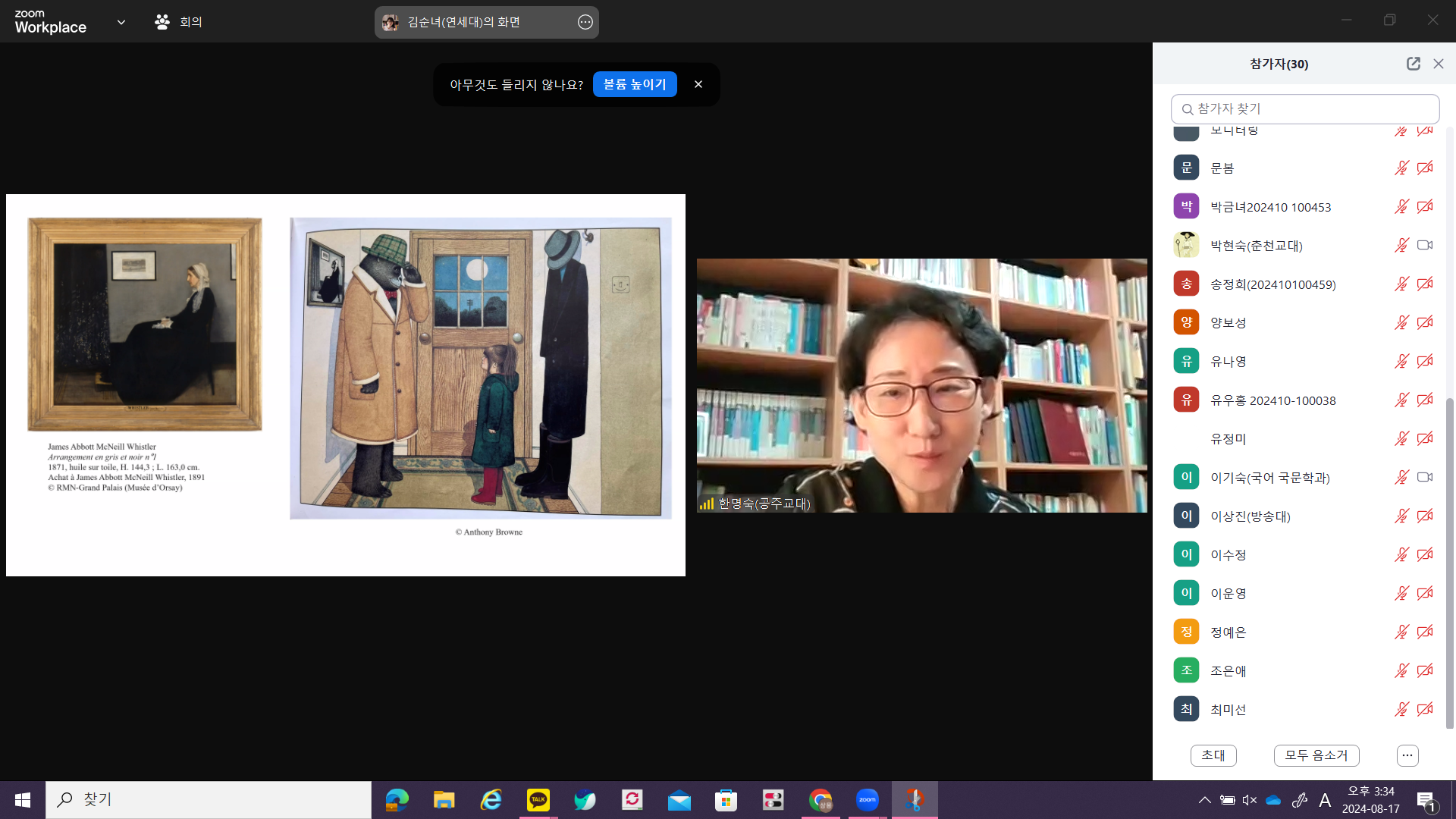
Task: Dismiss the 아무것도 들리지 않나요 notification
Action: click(x=698, y=84)
